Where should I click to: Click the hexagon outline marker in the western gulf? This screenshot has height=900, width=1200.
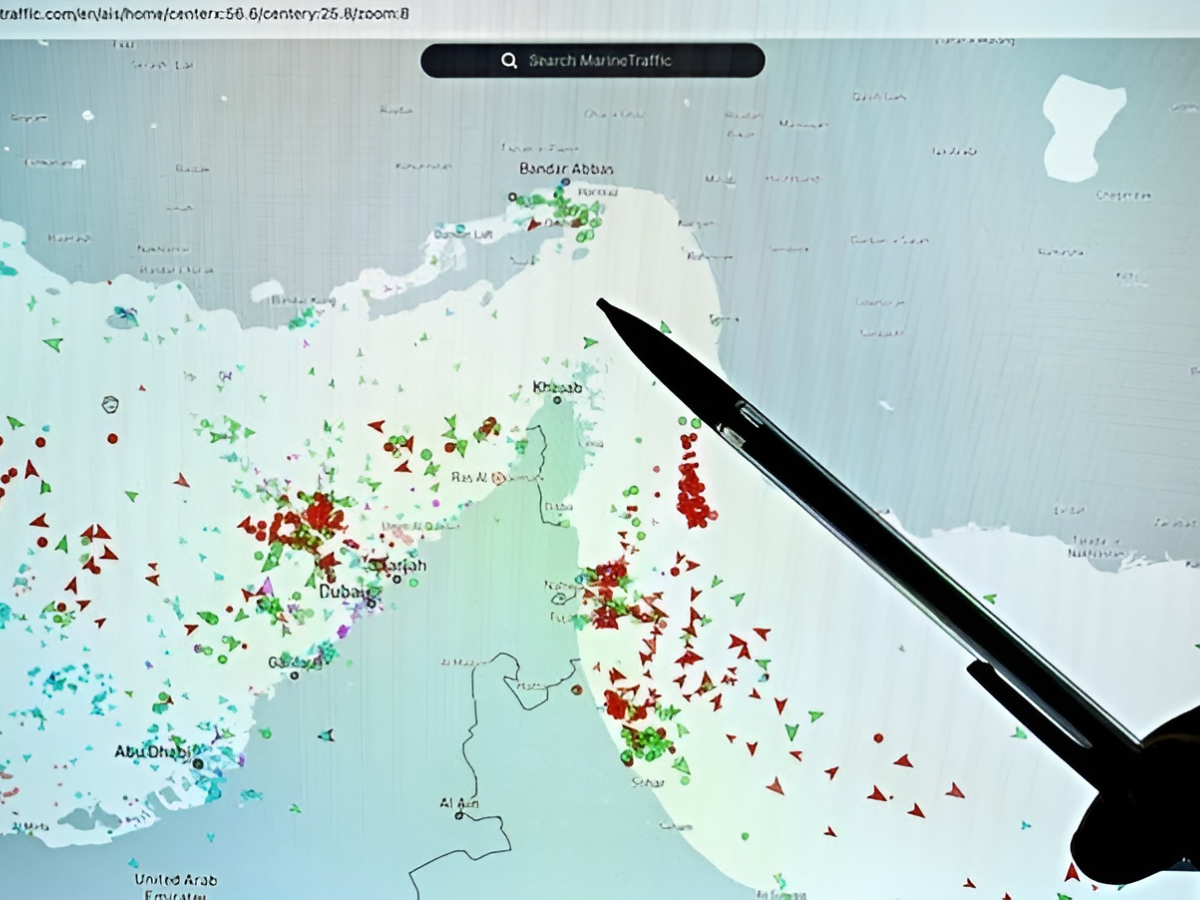point(110,404)
